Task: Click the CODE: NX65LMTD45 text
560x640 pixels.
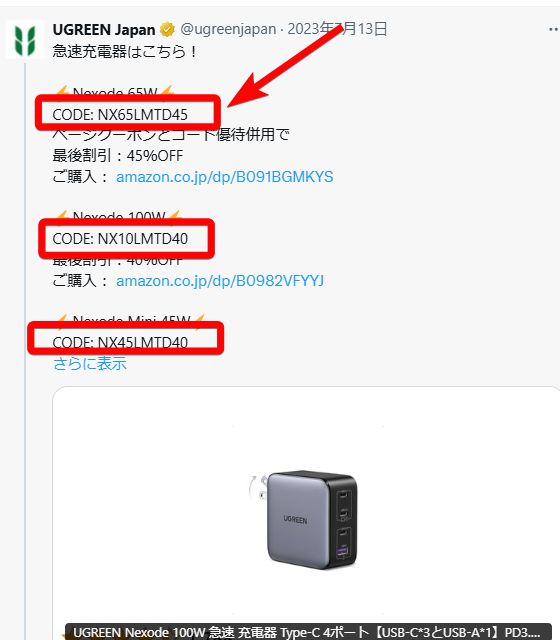Action: [x=120, y=115]
